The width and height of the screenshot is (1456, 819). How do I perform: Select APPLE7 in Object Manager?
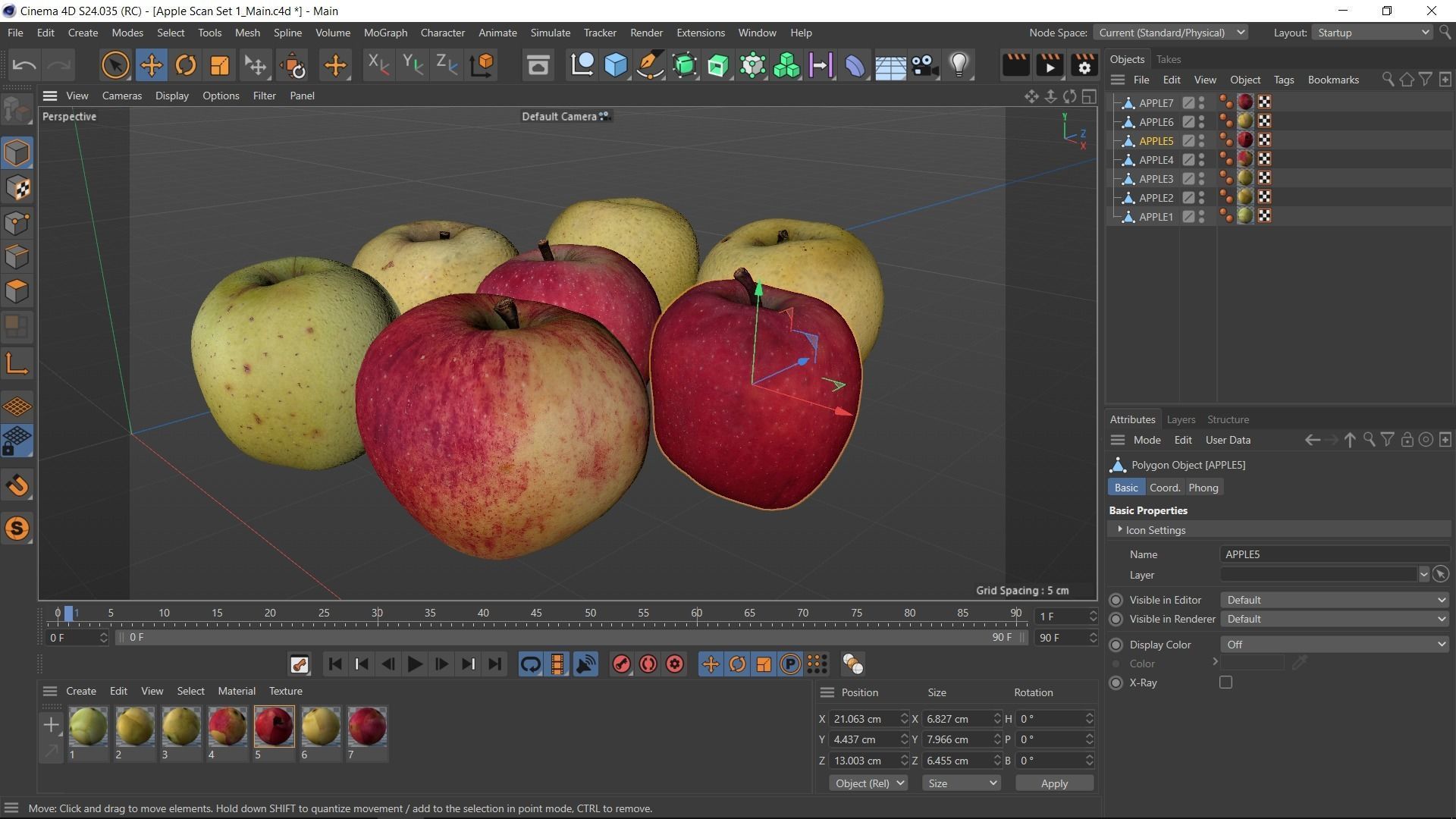pyautogui.click(x=1156, y=103)
